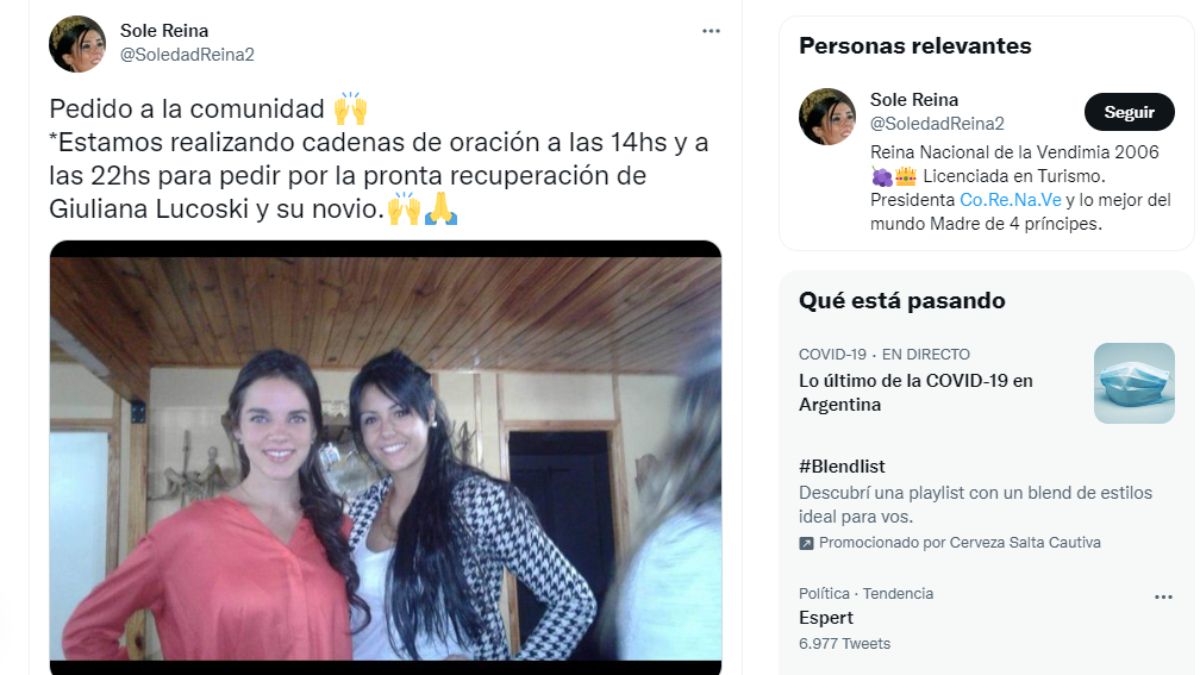Open the Espert trending topic
This screenshot has width=1200, height=675.
click(x=826, y=618)
